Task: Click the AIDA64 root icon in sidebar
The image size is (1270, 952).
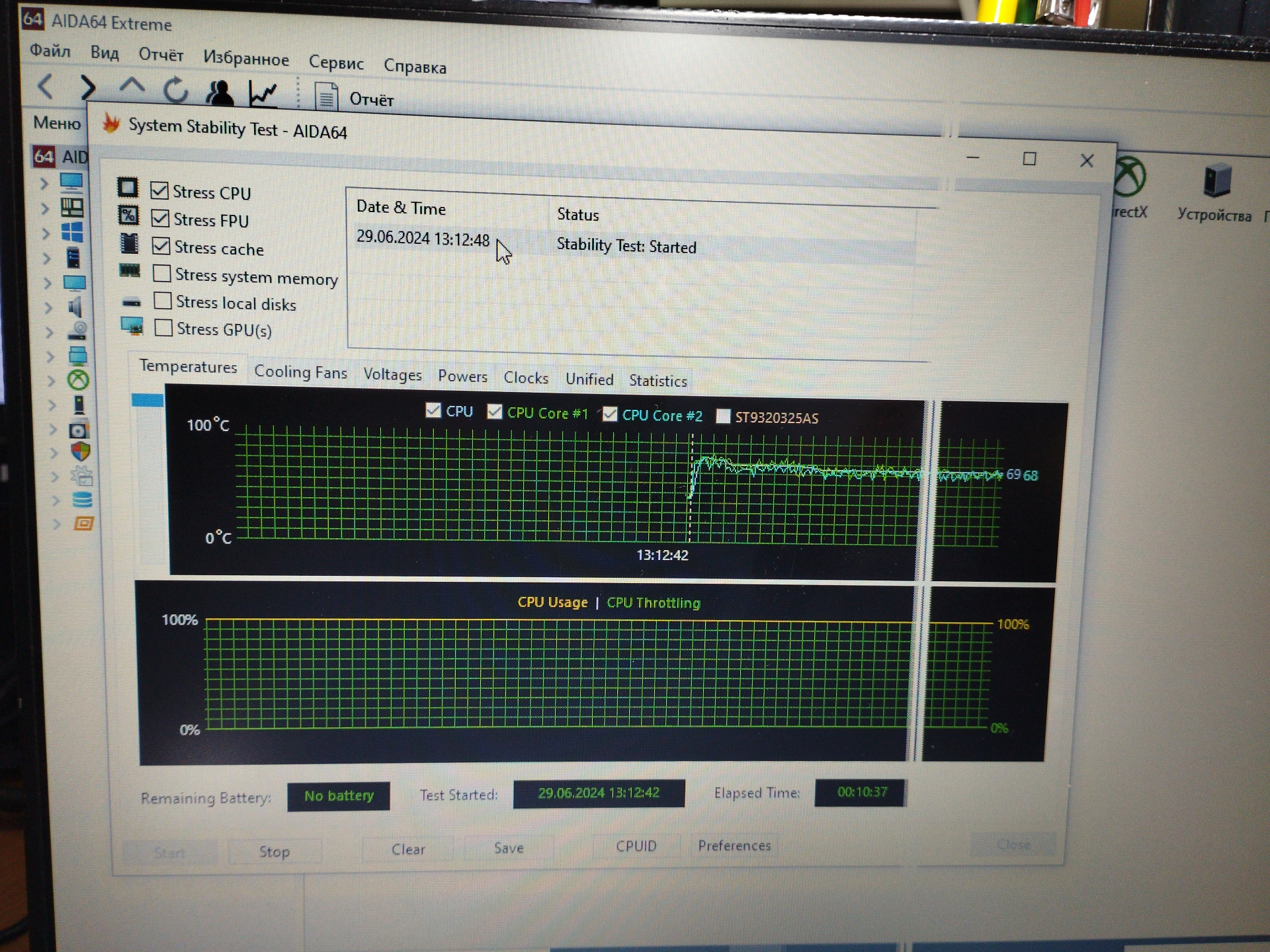Action: [x=44, y=156]
